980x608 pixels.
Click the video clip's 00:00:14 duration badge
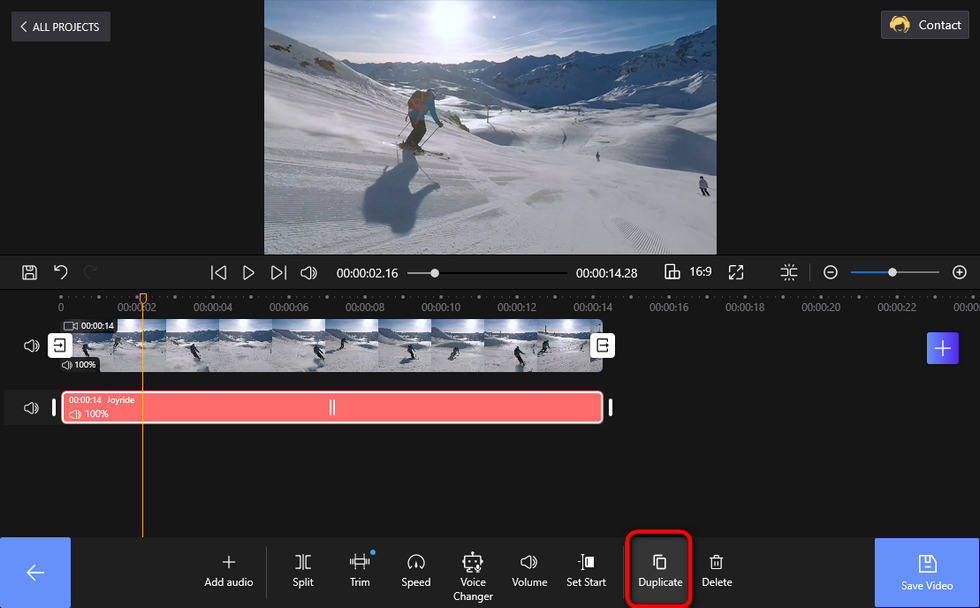point(89,326)
